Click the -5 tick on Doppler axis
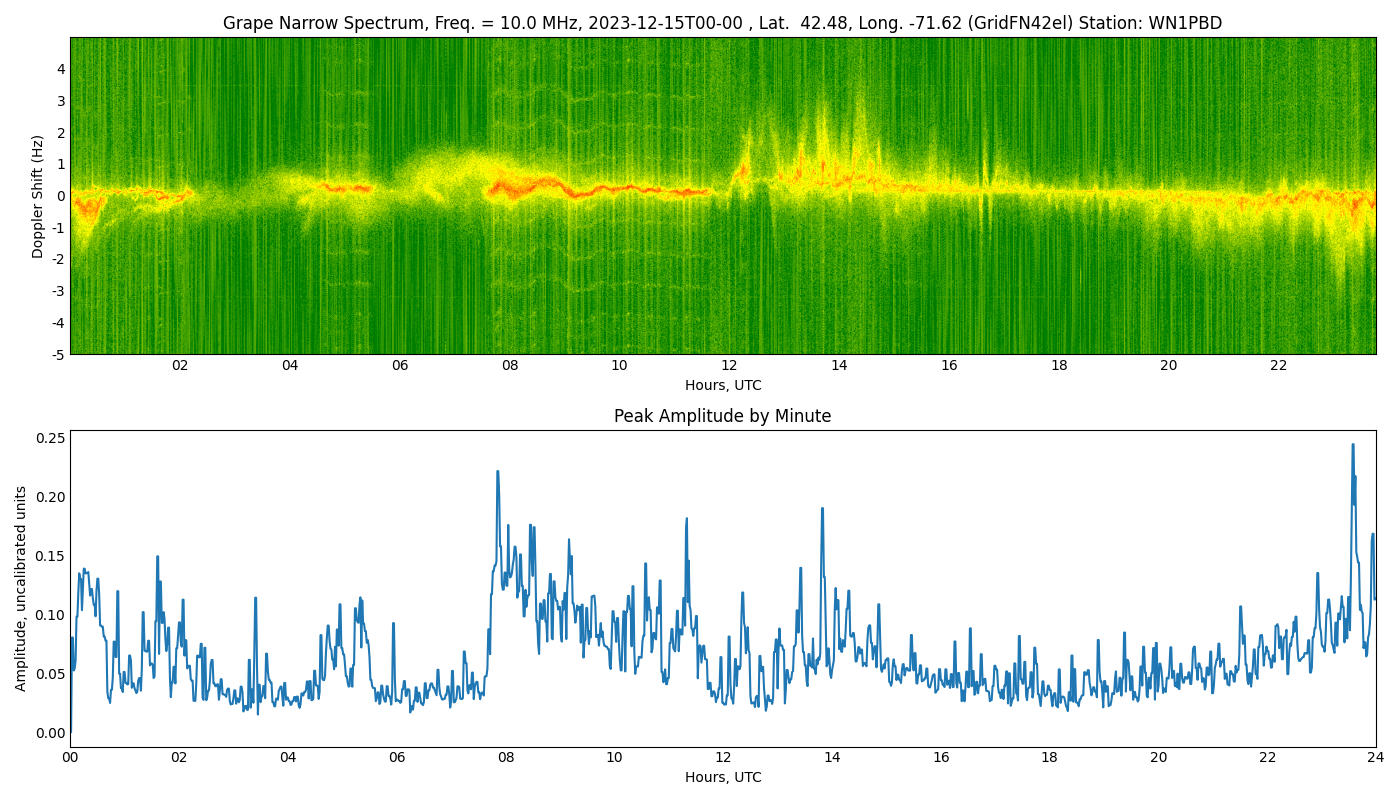Image resolution: width=1400 pixels, height=800 pixels. click(58, 354)
